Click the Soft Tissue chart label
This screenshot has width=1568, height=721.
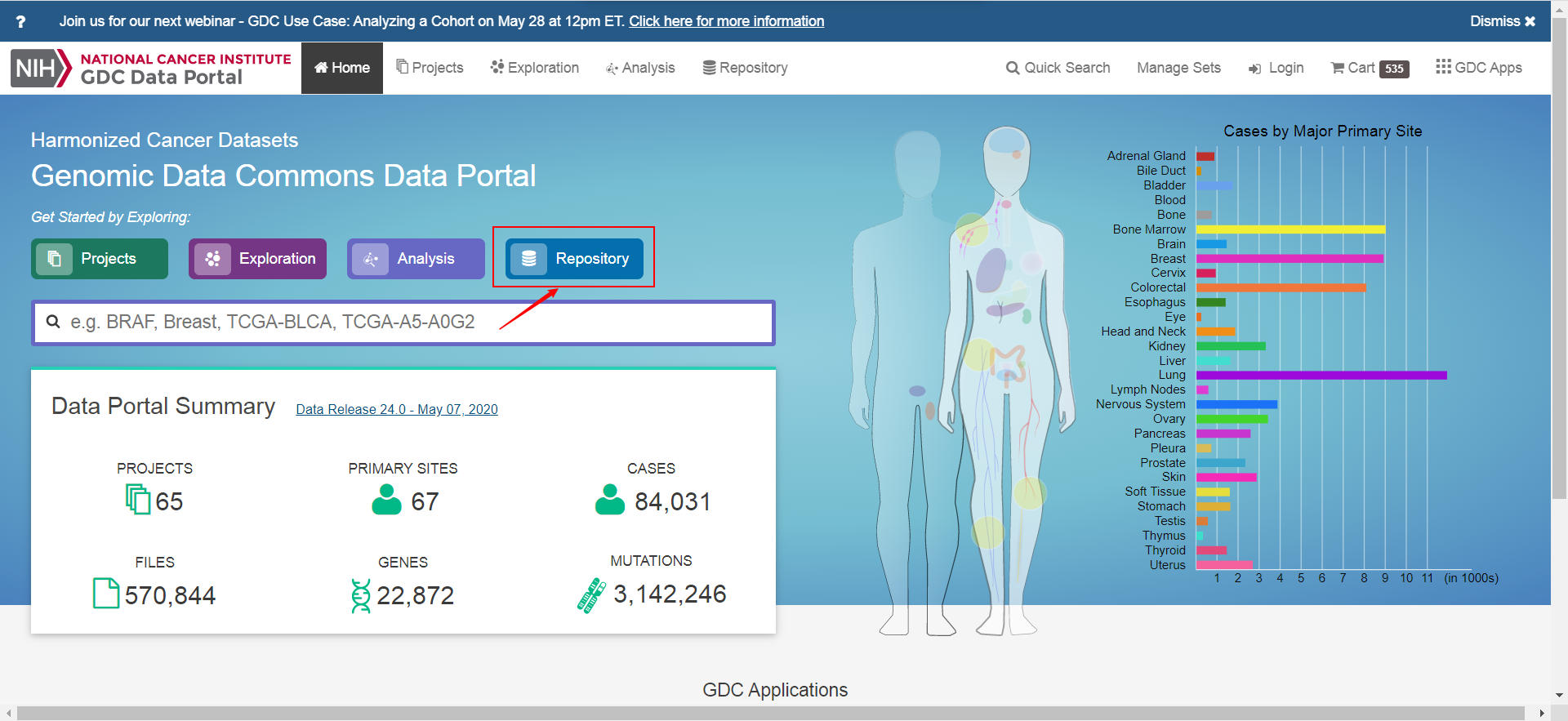tap(1155, 492)
